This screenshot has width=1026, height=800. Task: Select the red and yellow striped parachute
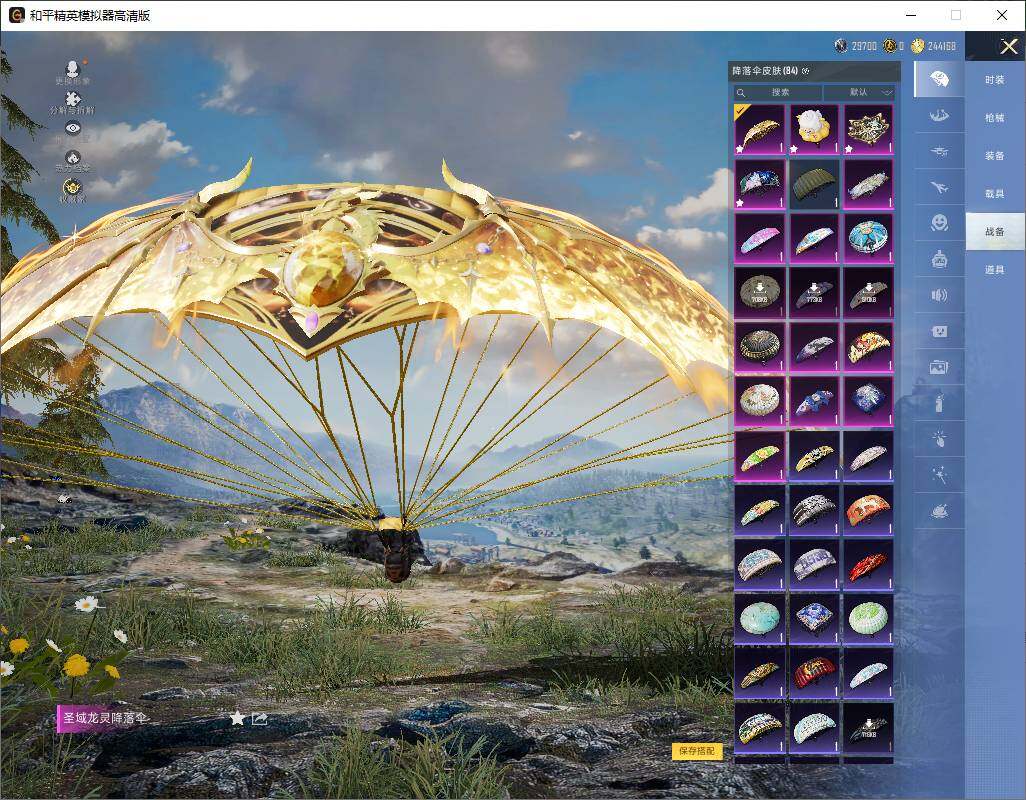click(x=814, y=673)
